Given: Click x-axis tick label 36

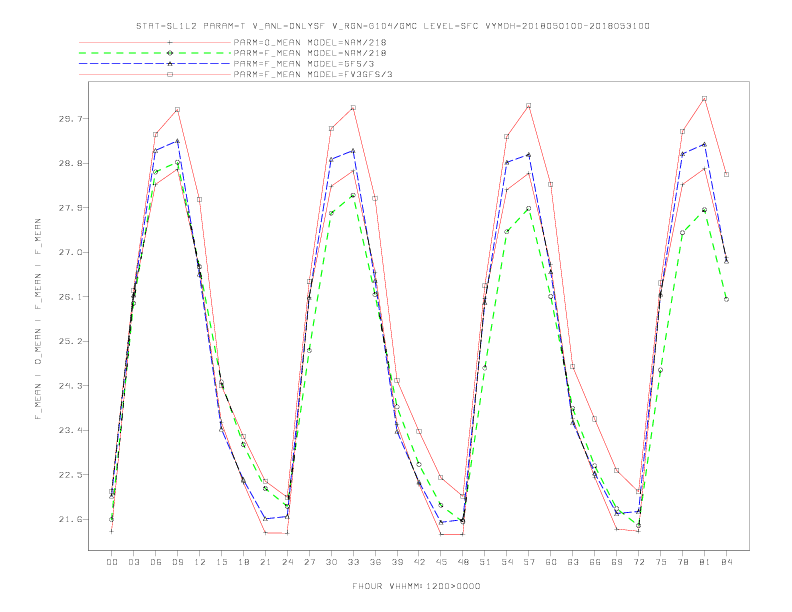Looking at the screenshot, I should coord(375,562).
